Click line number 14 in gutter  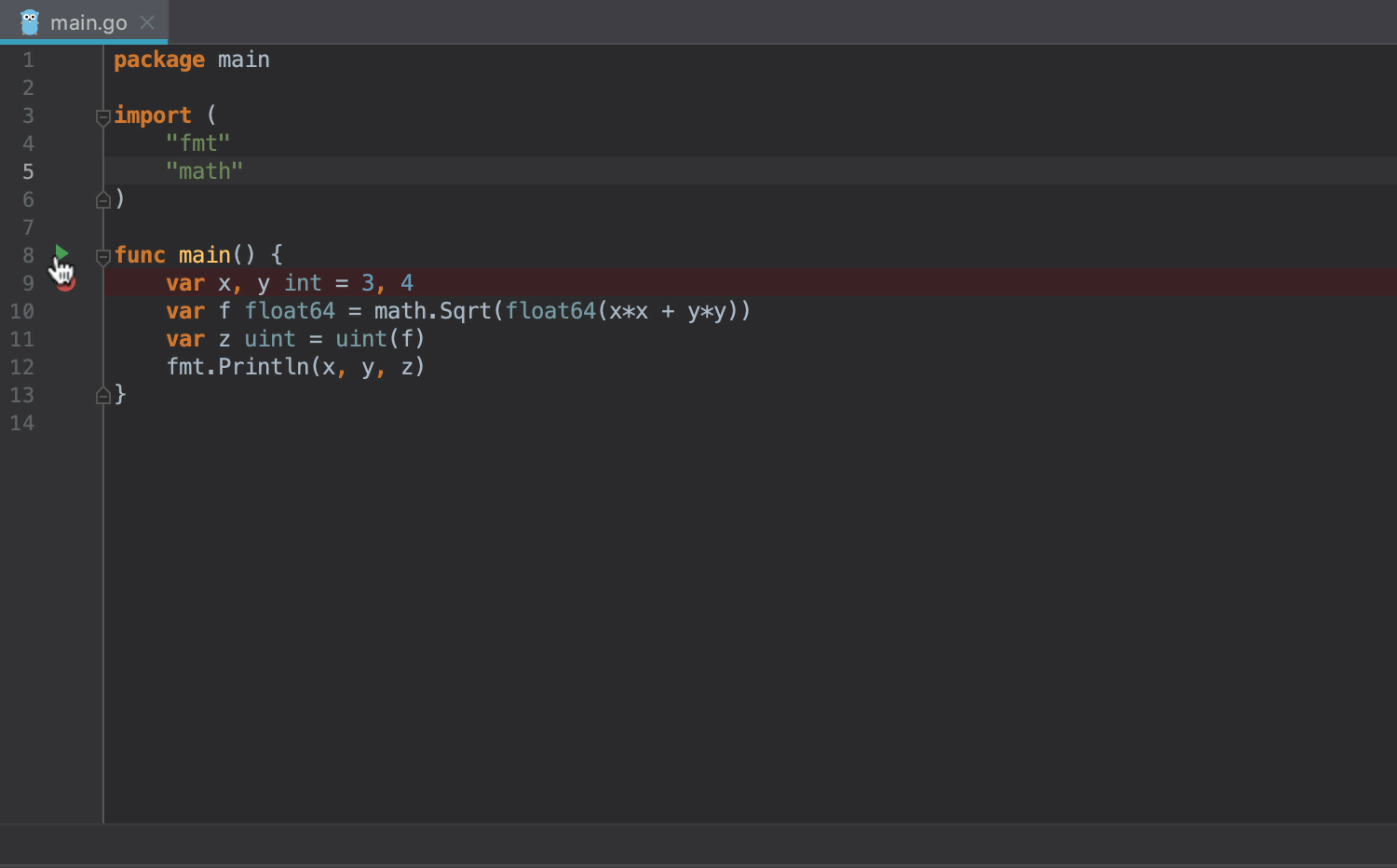pos(21,423)
